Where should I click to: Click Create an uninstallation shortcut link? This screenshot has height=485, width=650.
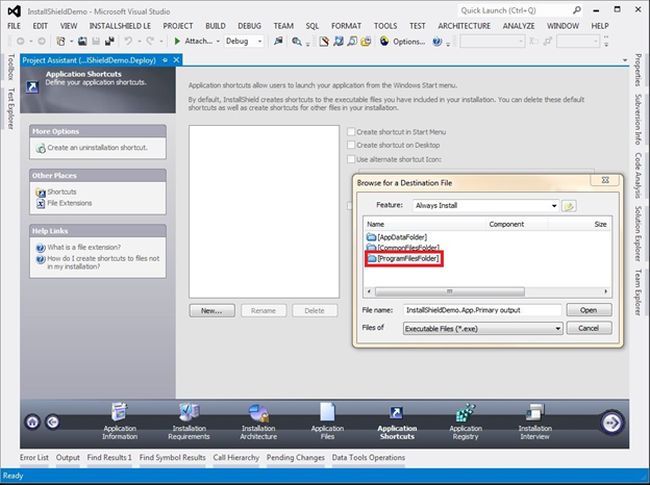point(97,148)
